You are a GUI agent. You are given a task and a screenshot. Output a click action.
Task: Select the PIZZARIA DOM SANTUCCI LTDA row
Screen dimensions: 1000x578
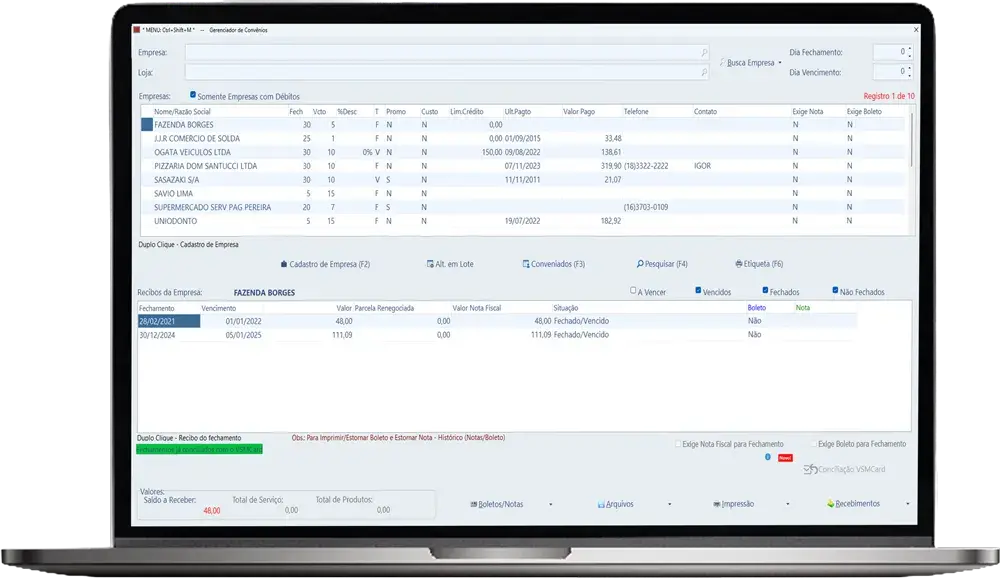coord(206,165)
